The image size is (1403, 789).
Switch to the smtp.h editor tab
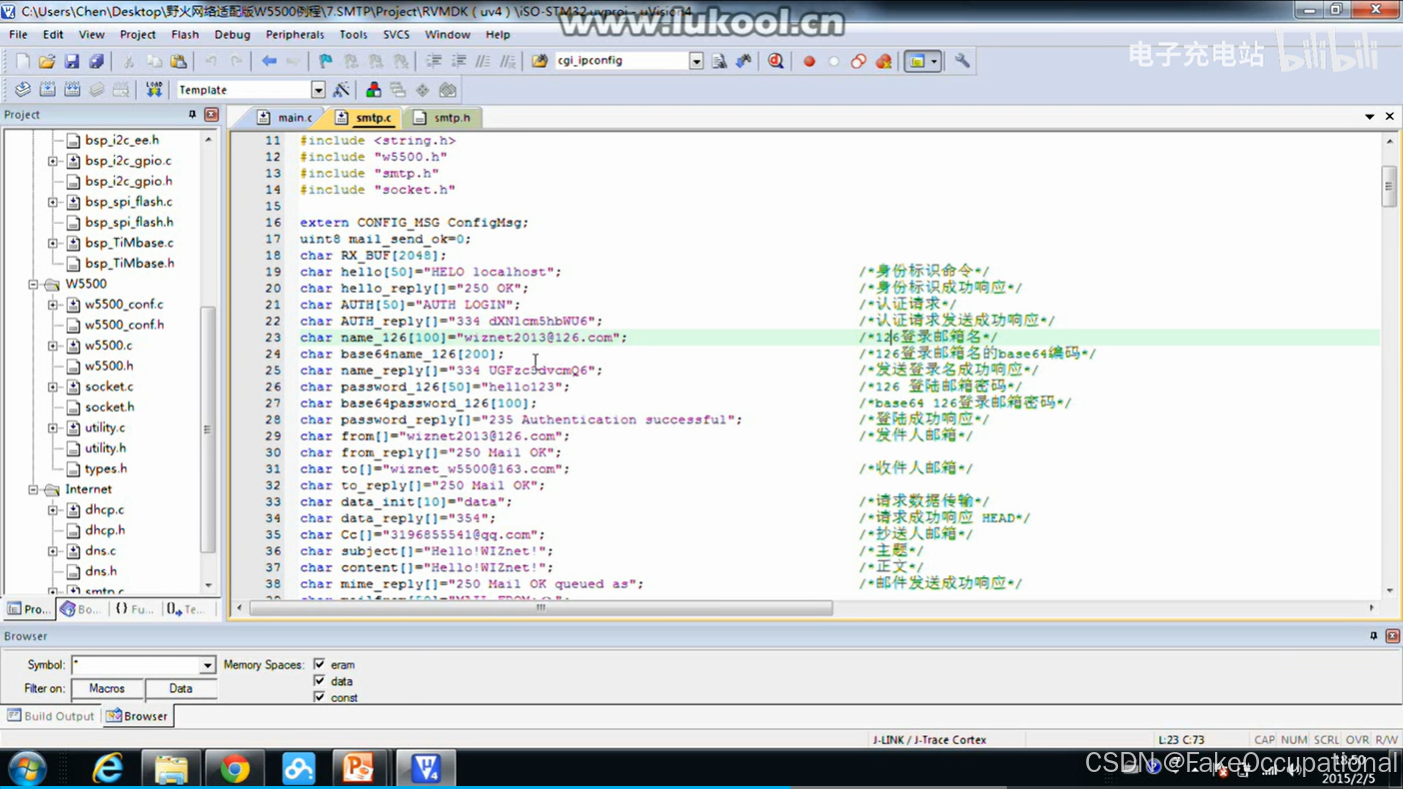442,118
